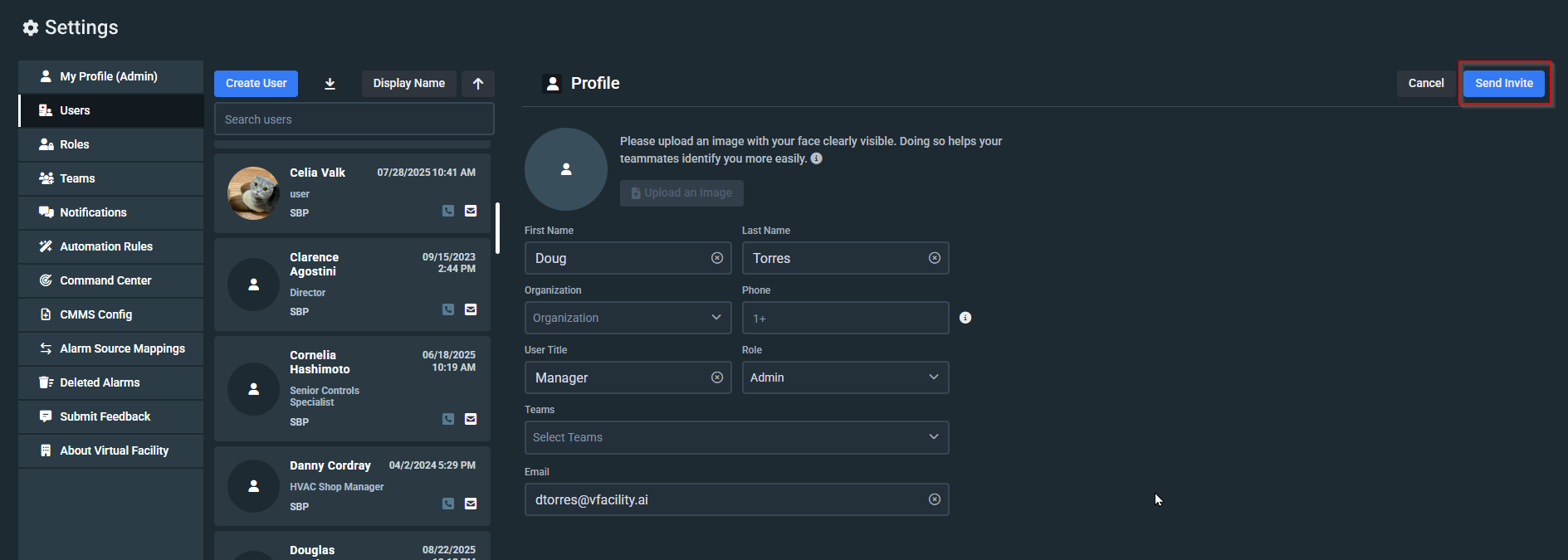Open Roles in settings sidebar
The width and height of the screenshot is (1568, 560).
pyautogui.click(x=75, y=144)
